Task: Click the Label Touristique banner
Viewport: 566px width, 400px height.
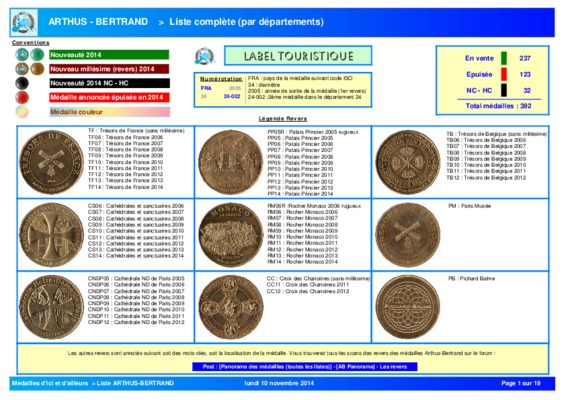Action: point(298,56)
